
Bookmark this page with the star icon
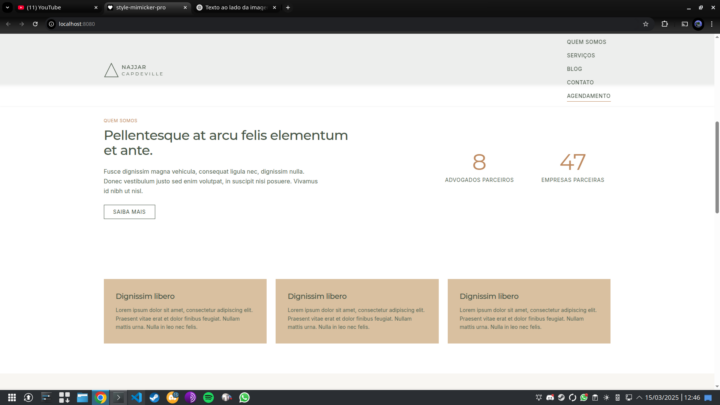click(x=646, y=23)
